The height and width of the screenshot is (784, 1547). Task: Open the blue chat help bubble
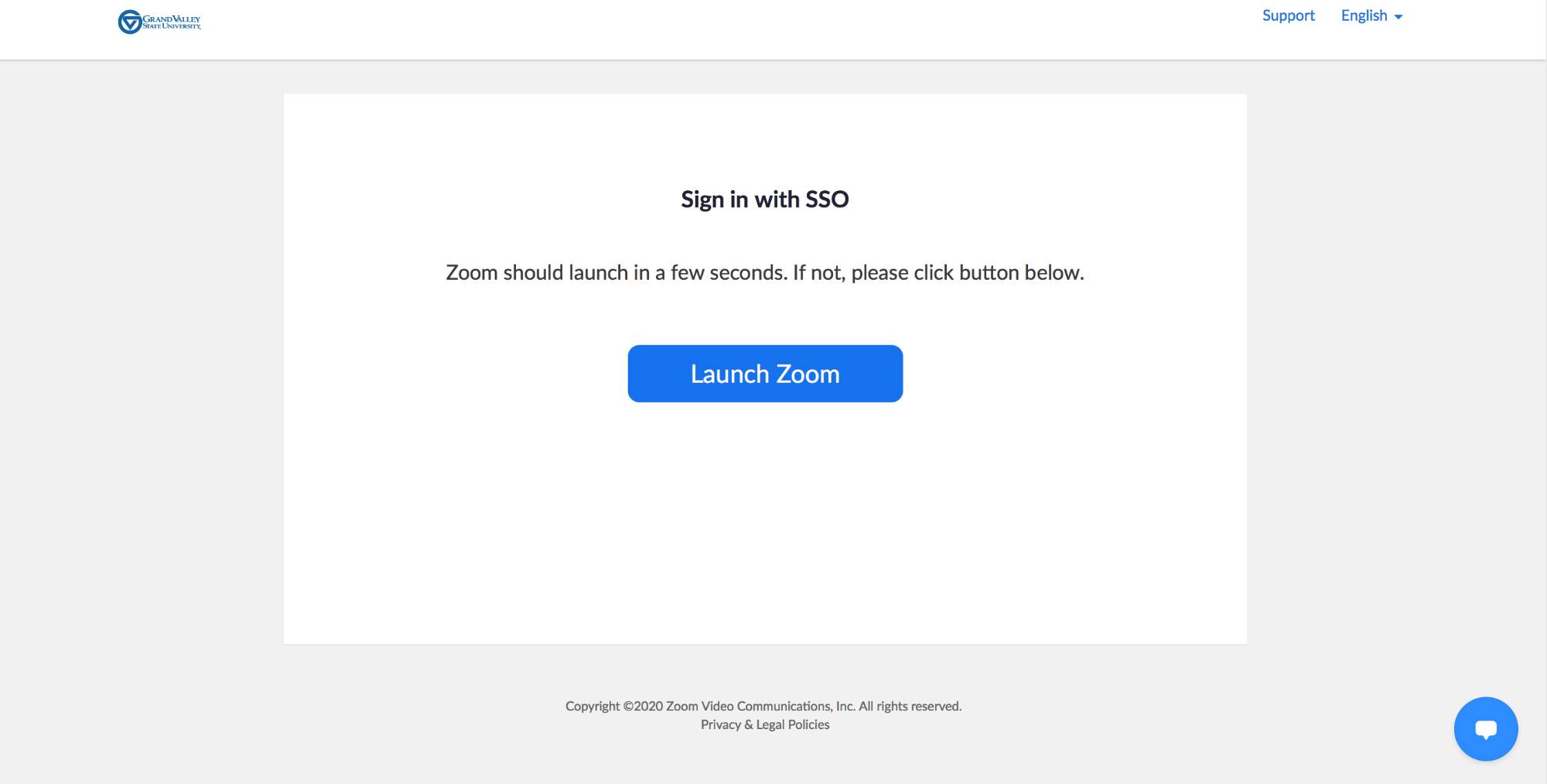pos(1485,728)
